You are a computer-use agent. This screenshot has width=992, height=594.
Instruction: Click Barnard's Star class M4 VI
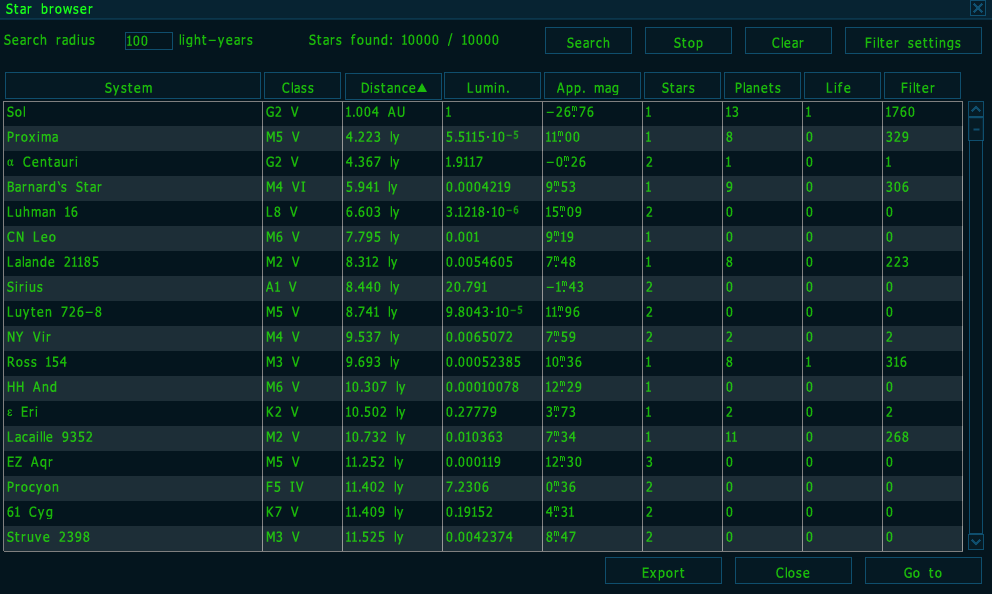pos(285,187)
